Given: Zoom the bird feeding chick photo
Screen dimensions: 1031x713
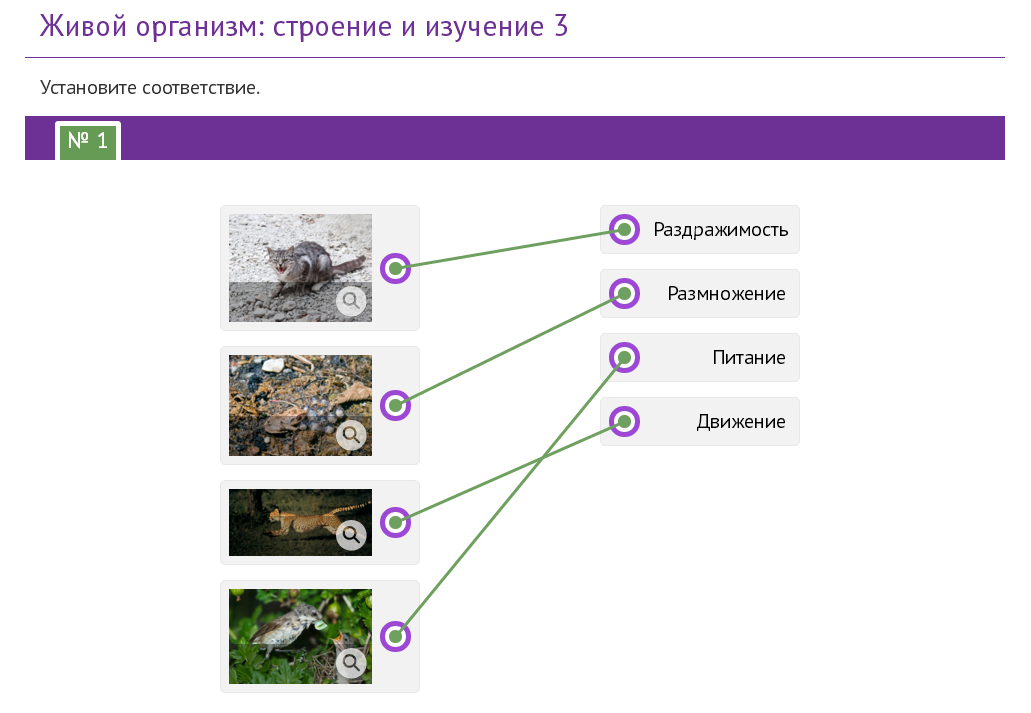Looking at the screenshot, I should click(x=351, y=662).
